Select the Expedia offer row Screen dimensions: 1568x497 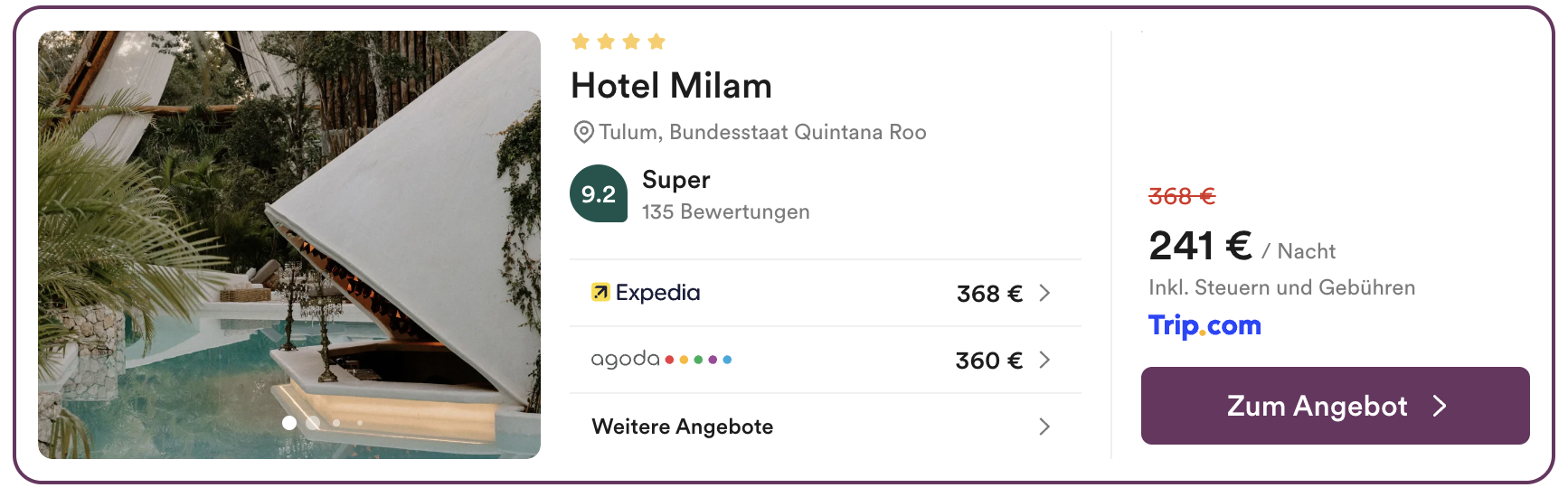826,293
